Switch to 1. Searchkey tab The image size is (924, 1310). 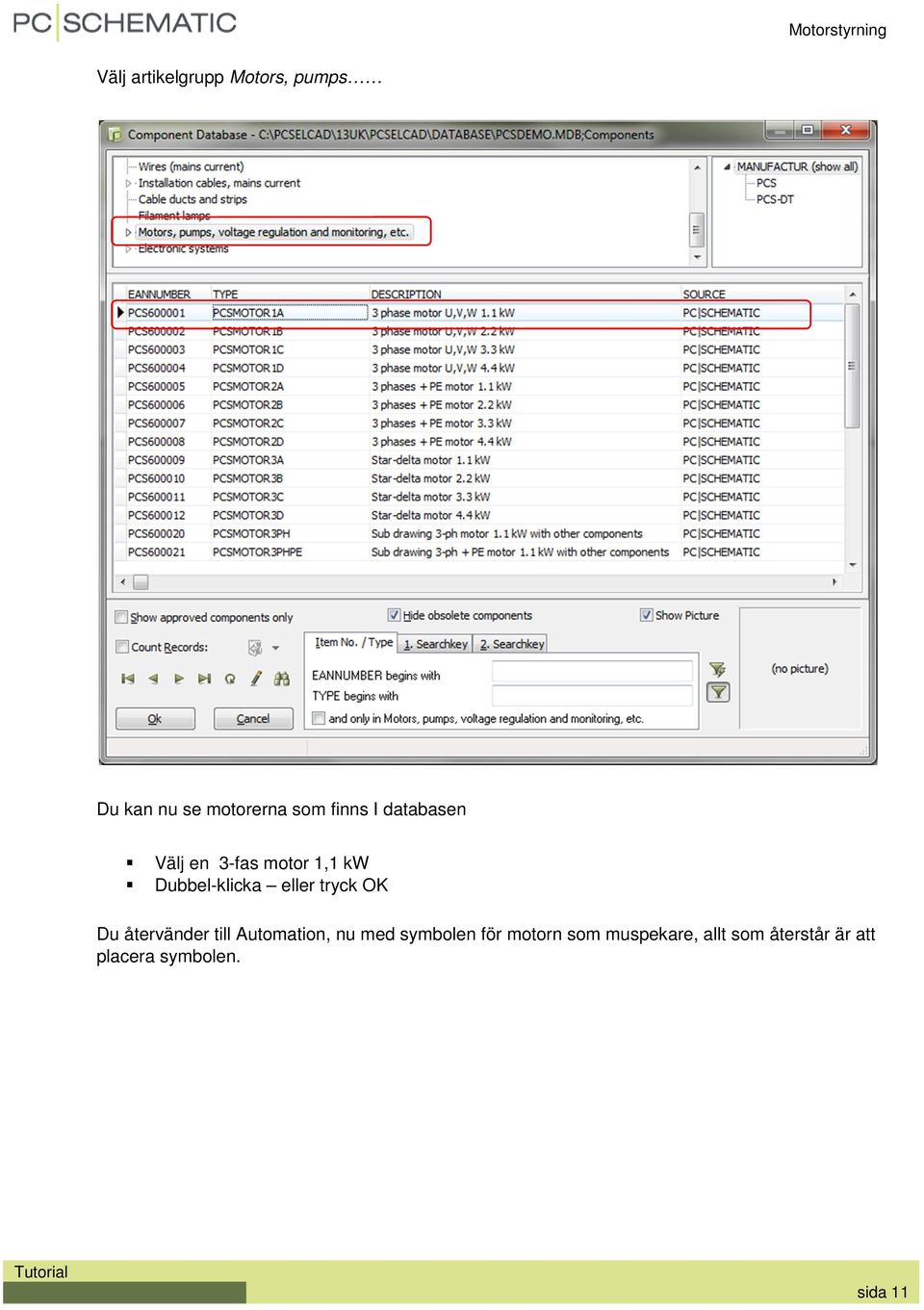(x=435, y=644)
